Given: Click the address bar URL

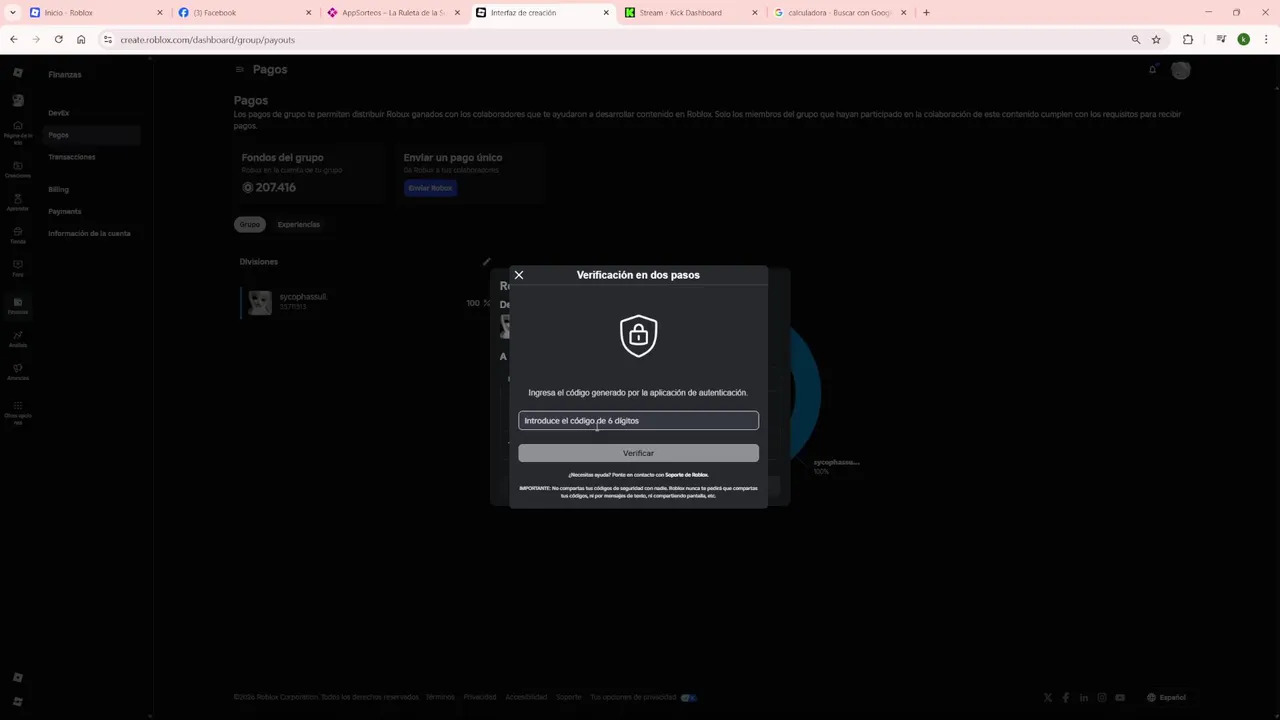Looking at the screenshot, I should pos(207,40).
